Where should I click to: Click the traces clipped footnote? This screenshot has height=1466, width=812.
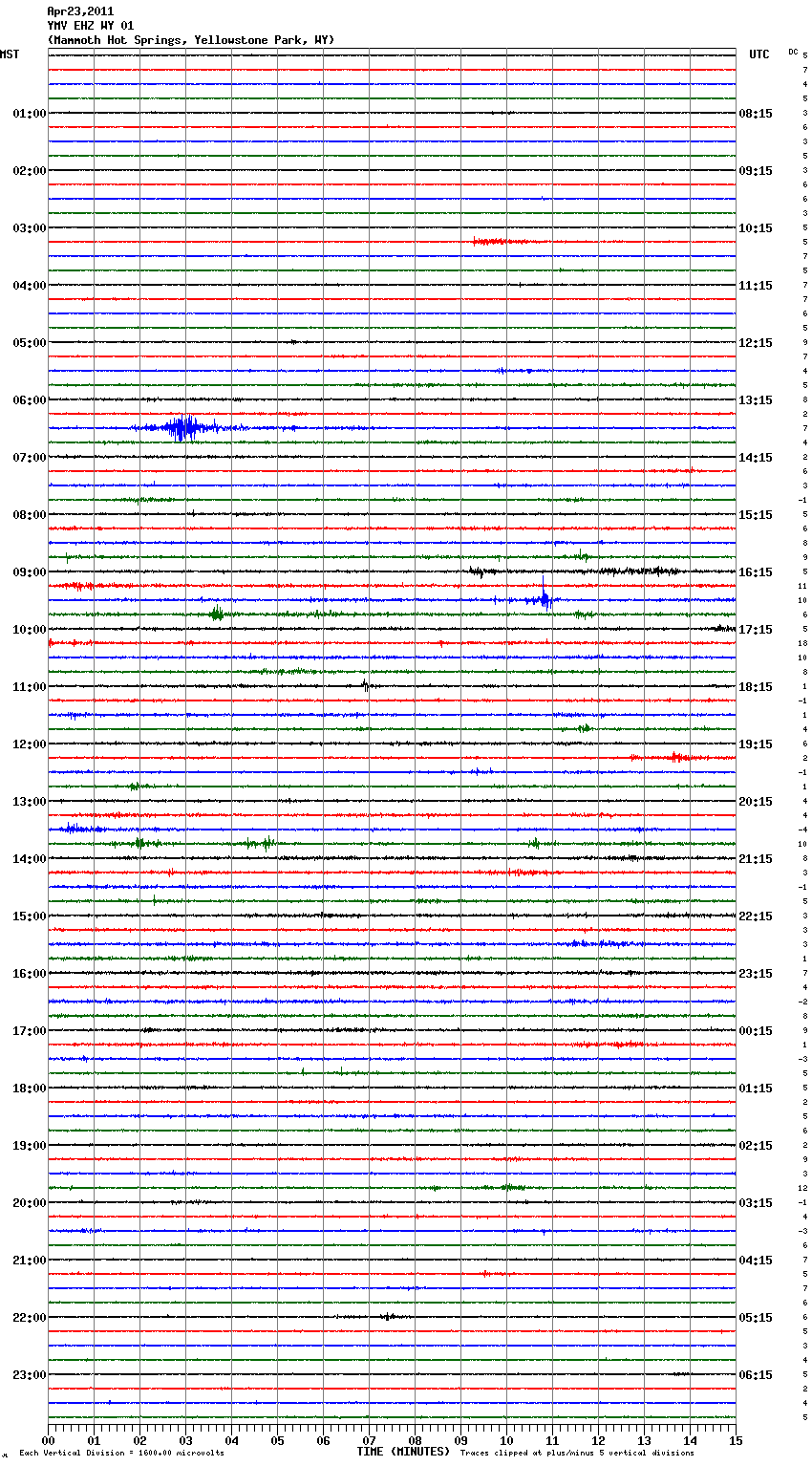click(x=577, y=1453)
